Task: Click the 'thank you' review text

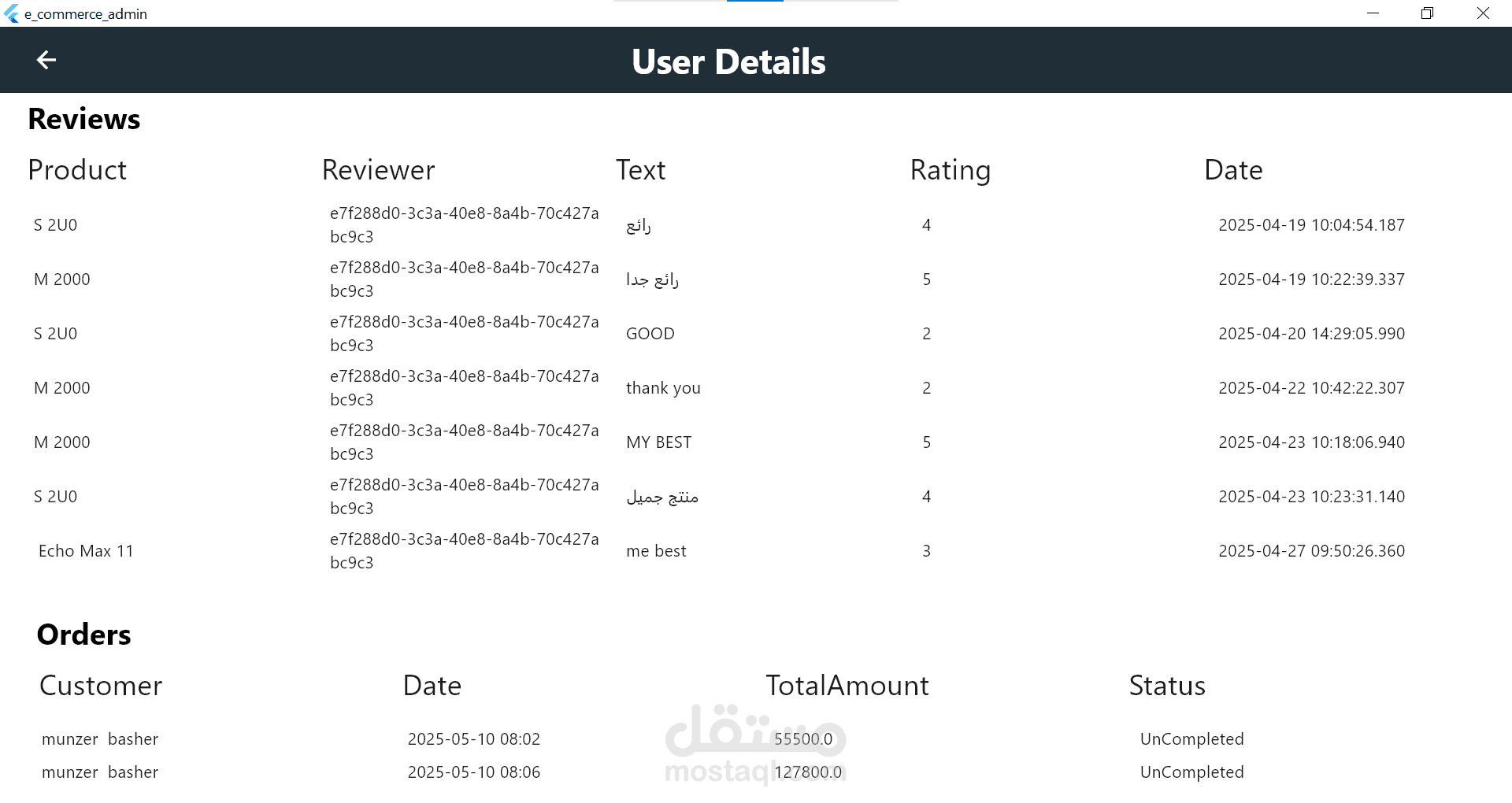Action: pos(663,388)
